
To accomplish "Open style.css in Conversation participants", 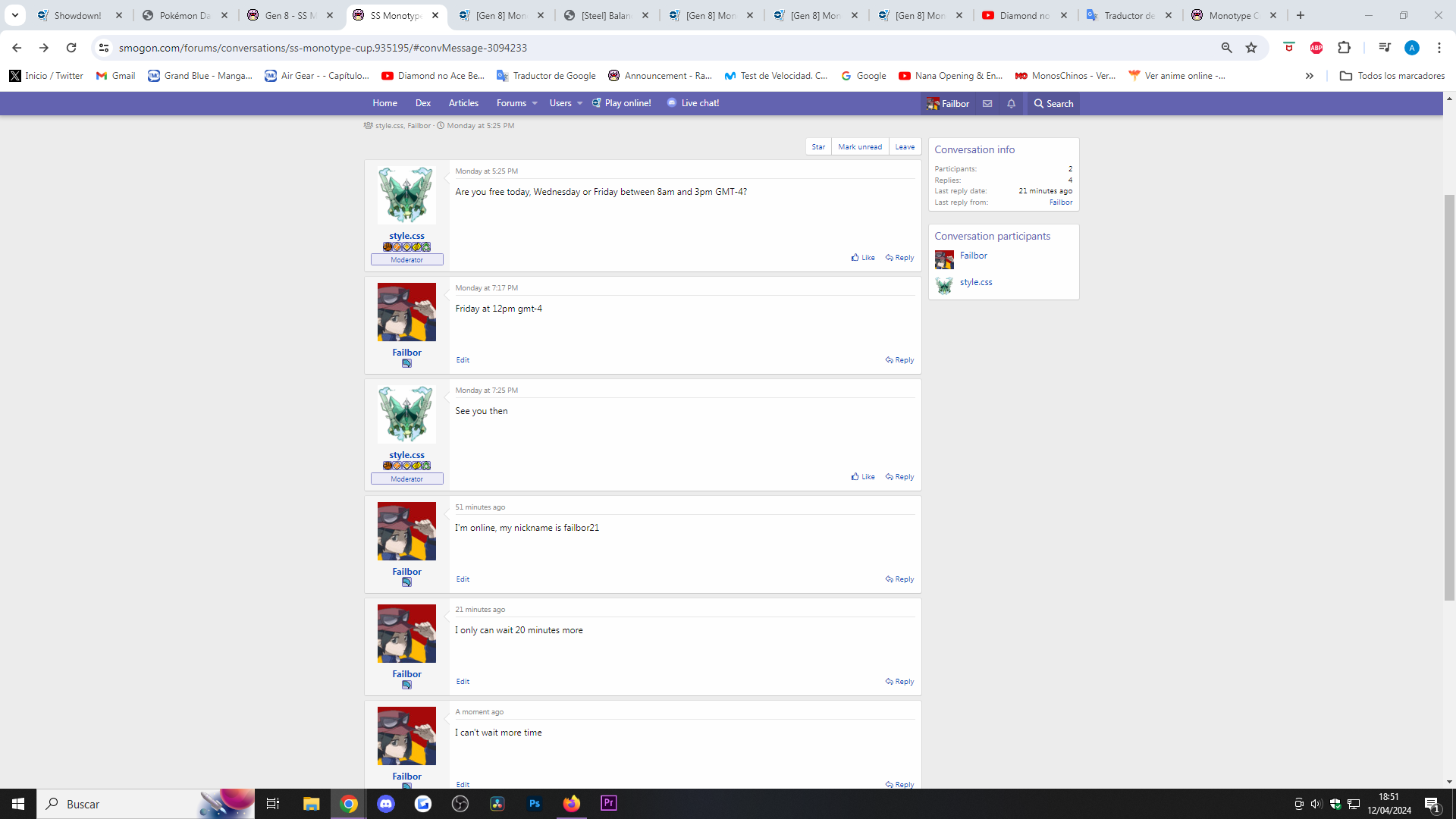I will [x=976, y=282].
